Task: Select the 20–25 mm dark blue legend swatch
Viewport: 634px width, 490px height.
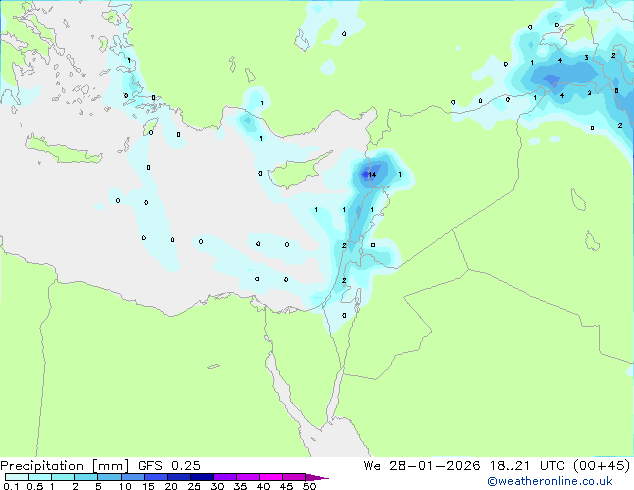Action: (x=179, y=477)
